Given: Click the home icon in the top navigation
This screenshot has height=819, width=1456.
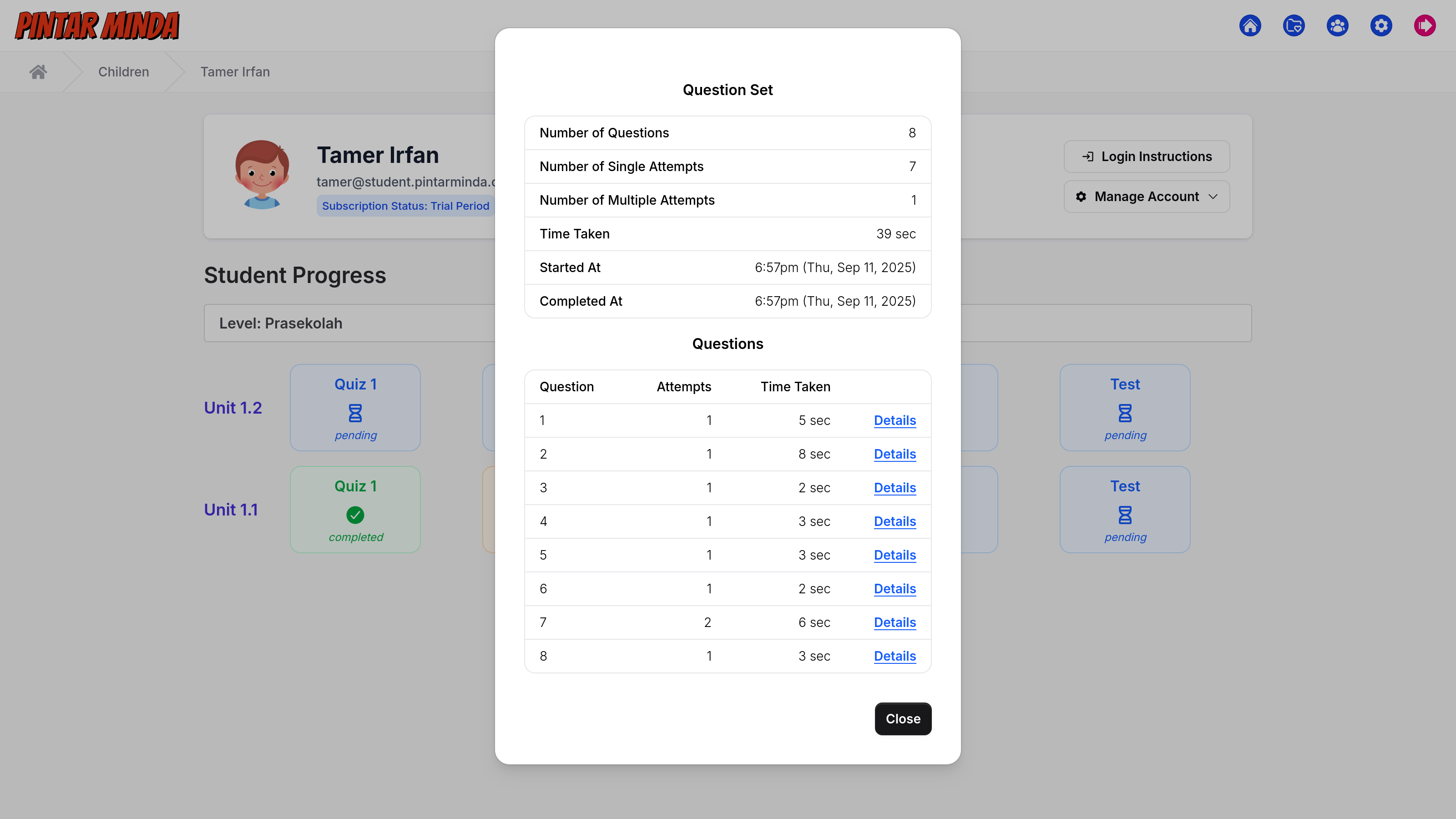Looking at the screenshot, I should [x=1250, y=25].
